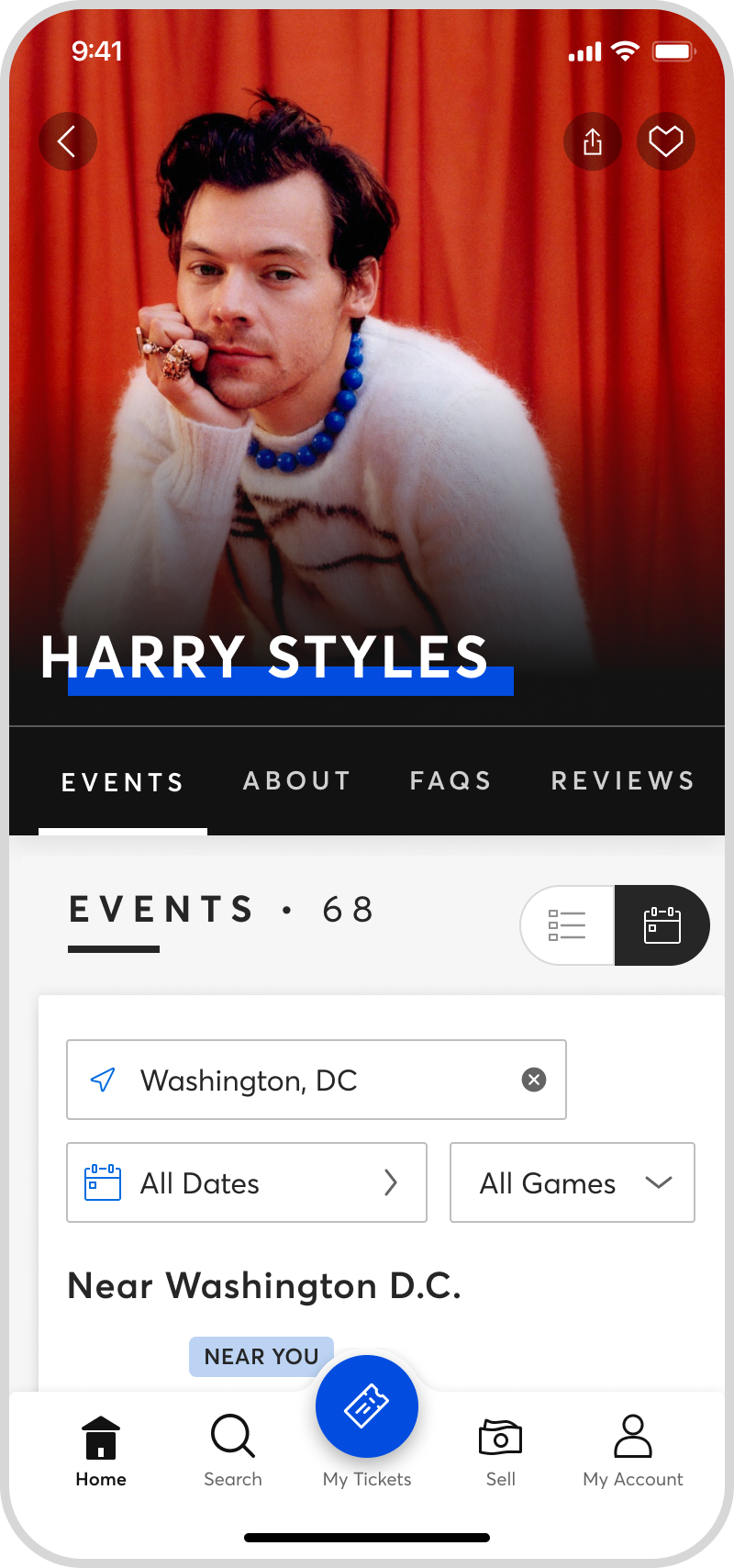Screen dimensions: 734x1568
Task: Open the All Dates picker
Action: [247, 1182]
